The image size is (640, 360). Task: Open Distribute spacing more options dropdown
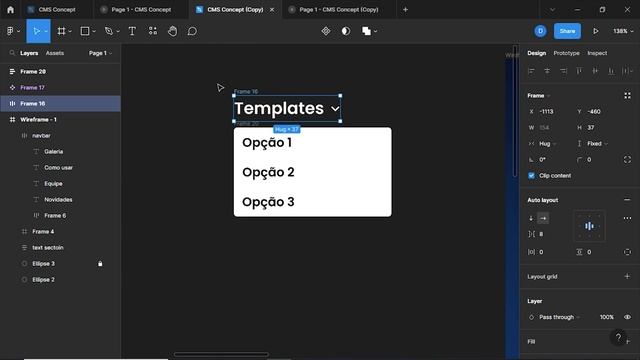tap(627, 71)
